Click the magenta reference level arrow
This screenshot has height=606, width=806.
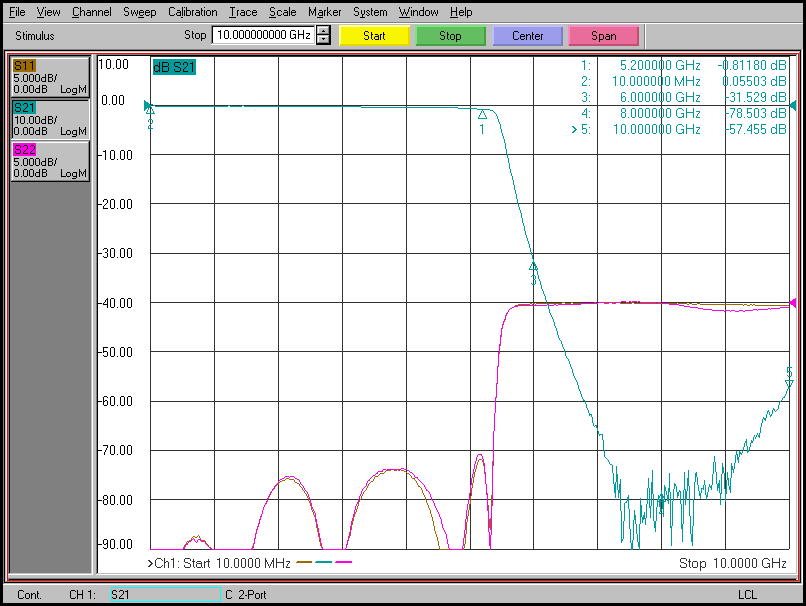[x=793, y=302]
